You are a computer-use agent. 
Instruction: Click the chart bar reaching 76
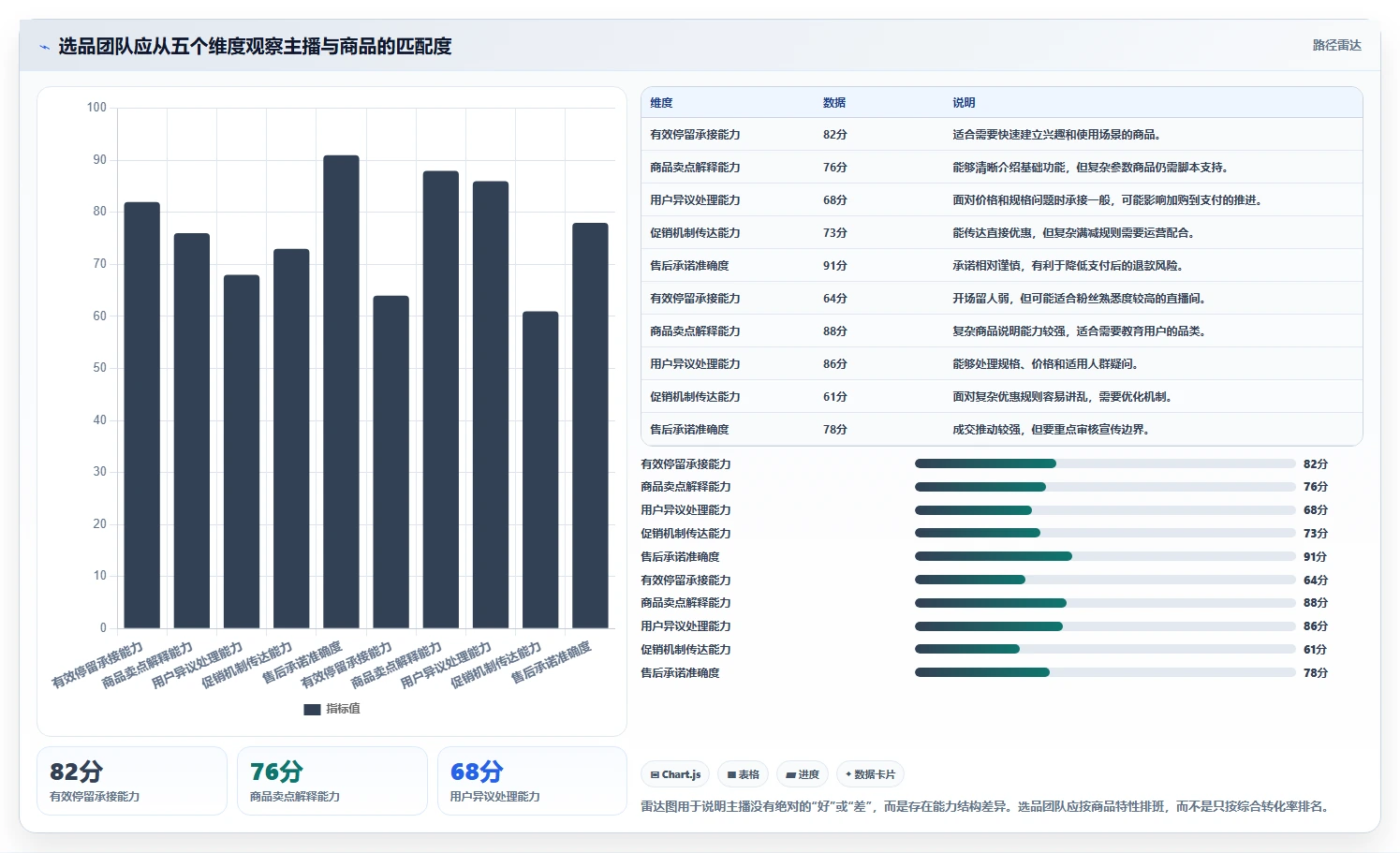pos(192,431)
